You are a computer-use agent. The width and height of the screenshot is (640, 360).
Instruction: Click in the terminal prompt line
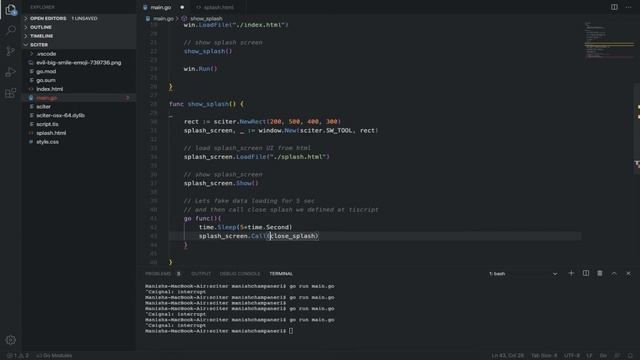point(219,331)
